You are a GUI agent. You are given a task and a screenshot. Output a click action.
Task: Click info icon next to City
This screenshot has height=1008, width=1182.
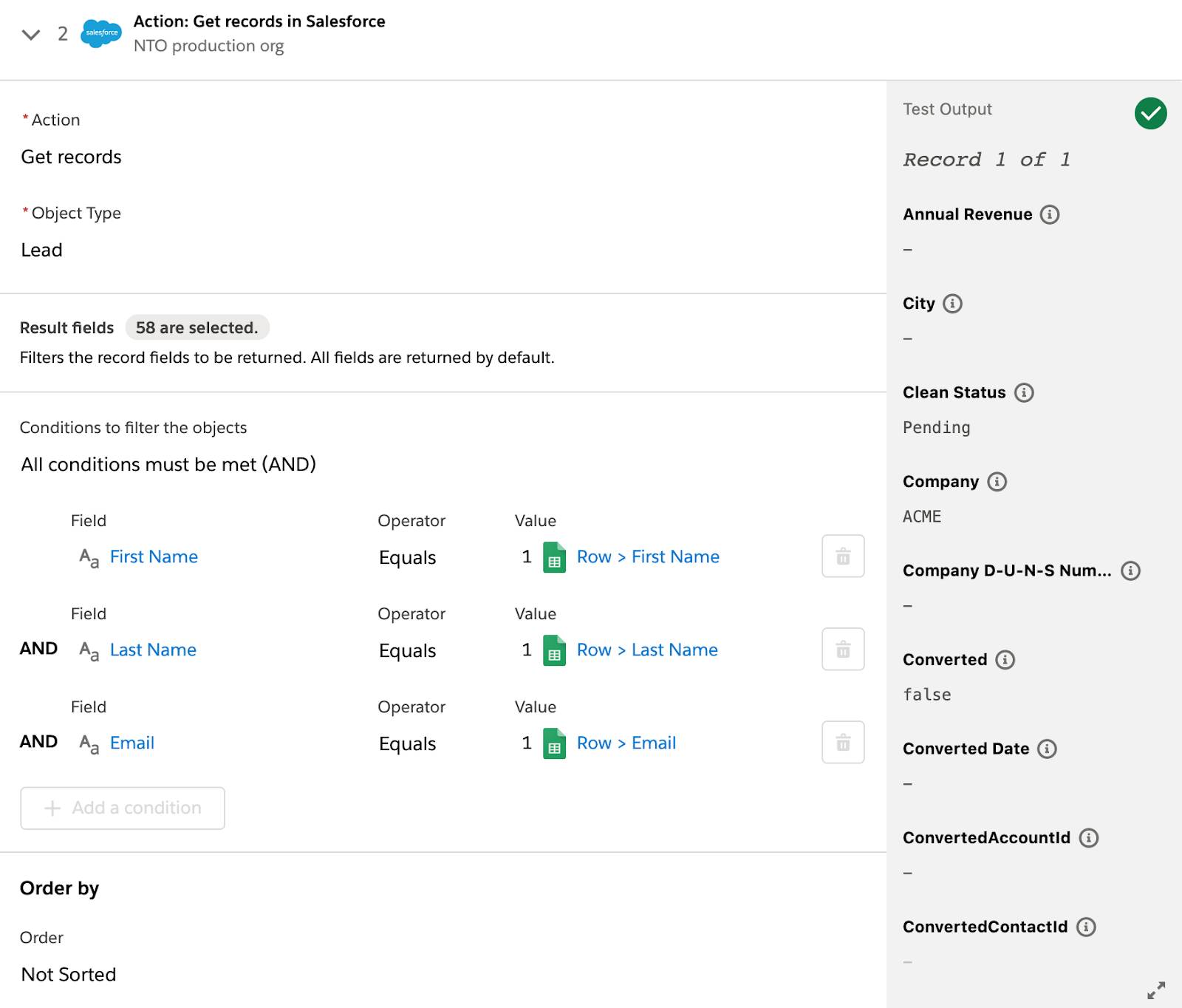pyautogui.click(x=953, y=304)
